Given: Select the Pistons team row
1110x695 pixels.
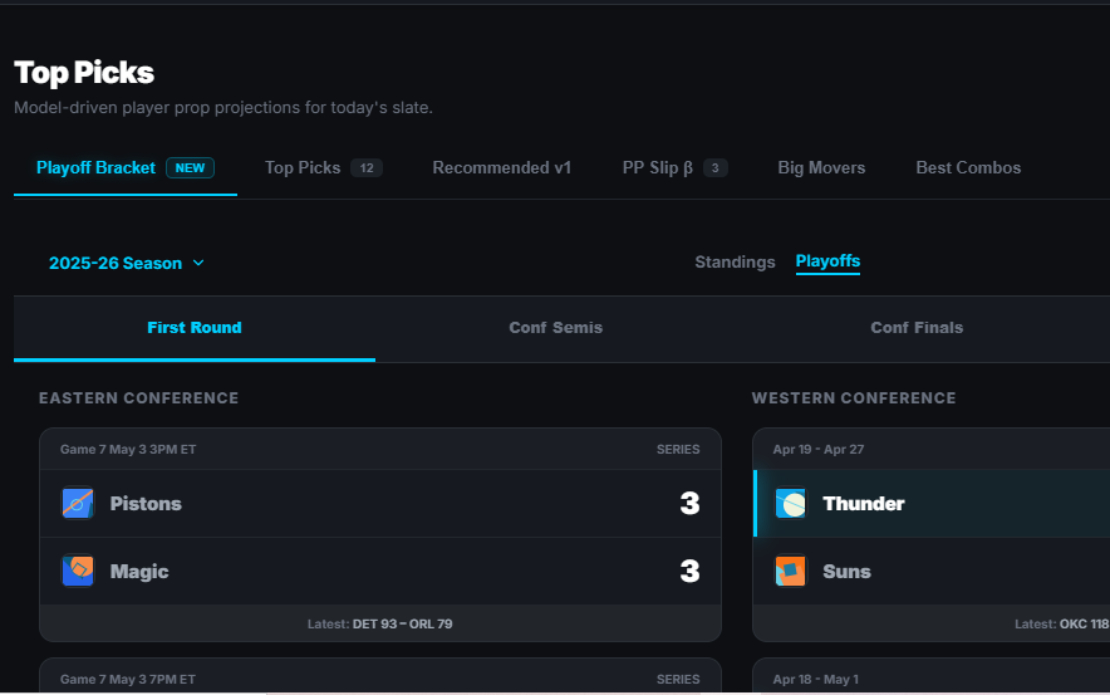Looking at the screenshot, I should coord(380,503).
